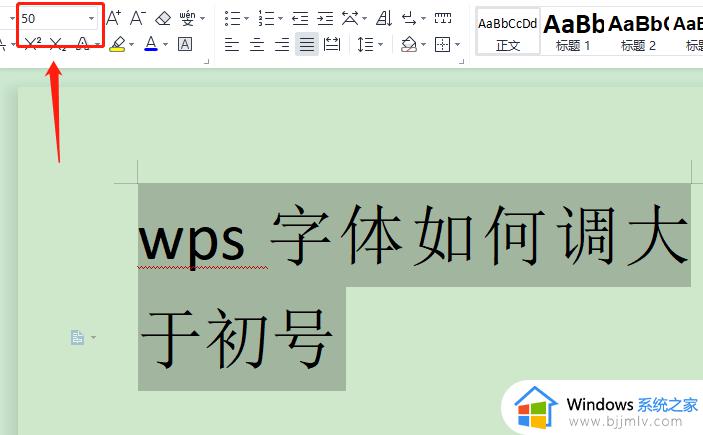Open the layout options icon beside the document text
The image size is (703, 435).
(x=78, y=337)
